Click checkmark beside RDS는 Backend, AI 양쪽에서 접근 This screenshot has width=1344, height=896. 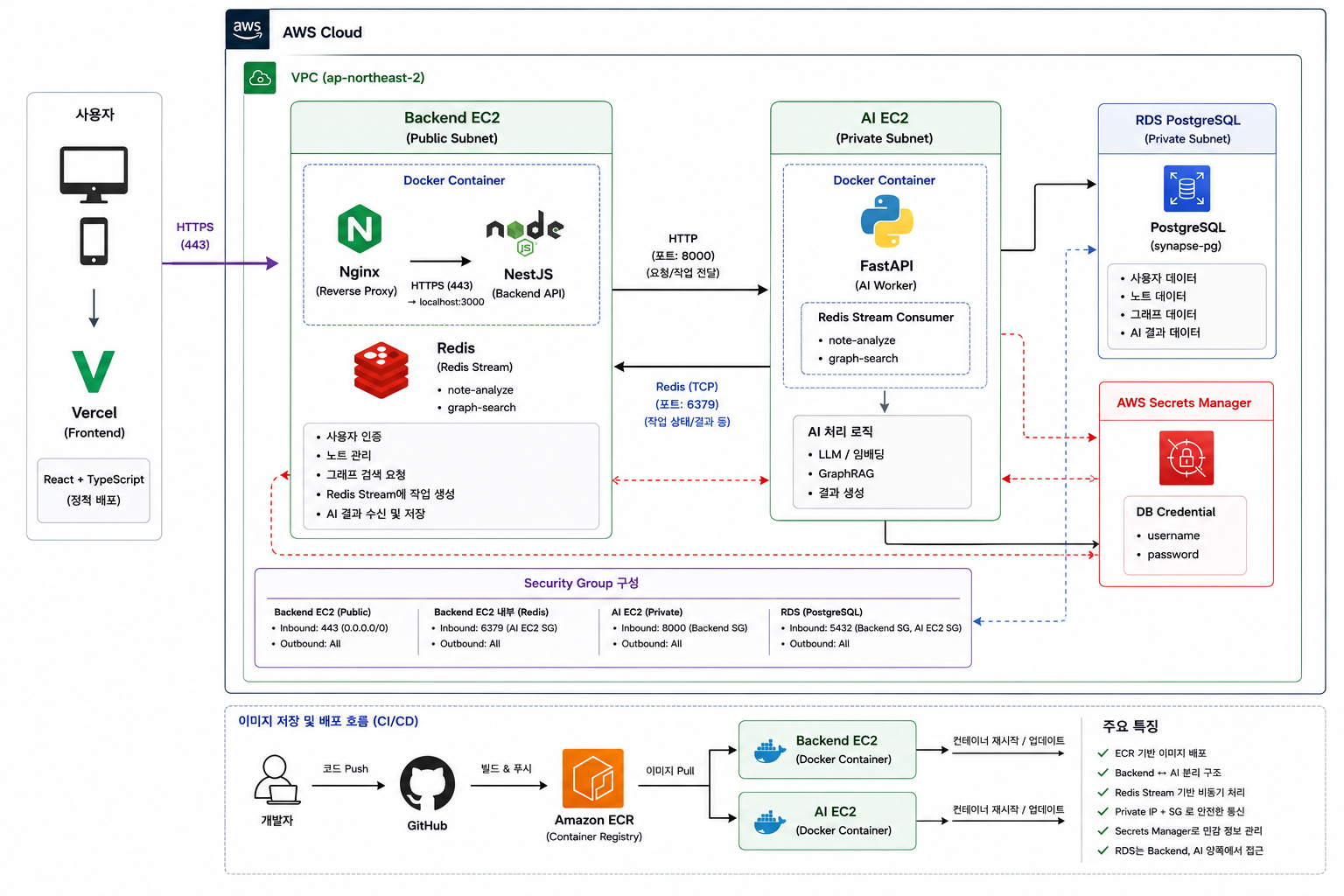(1102, 850)
